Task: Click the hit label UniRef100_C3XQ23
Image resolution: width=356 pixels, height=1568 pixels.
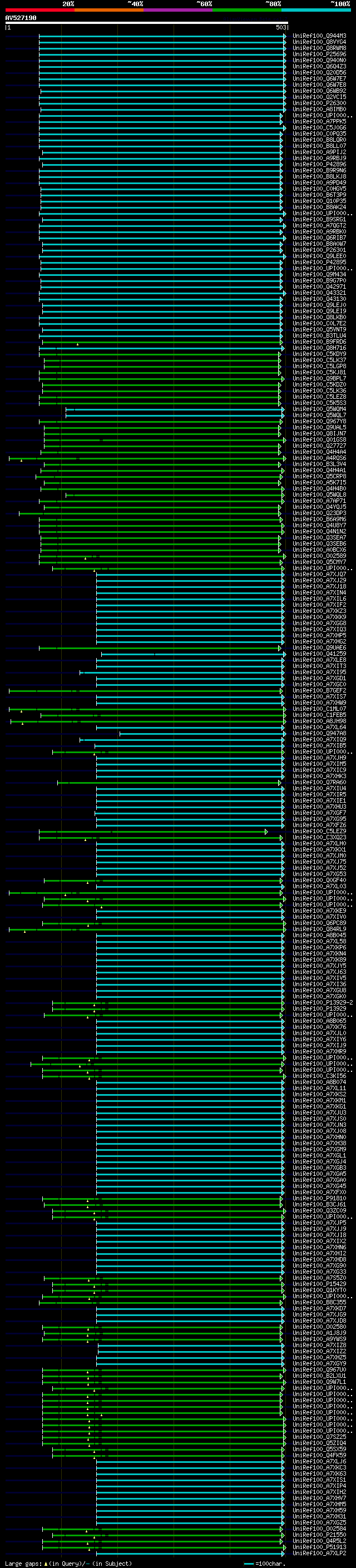Action: click(319, 837)
